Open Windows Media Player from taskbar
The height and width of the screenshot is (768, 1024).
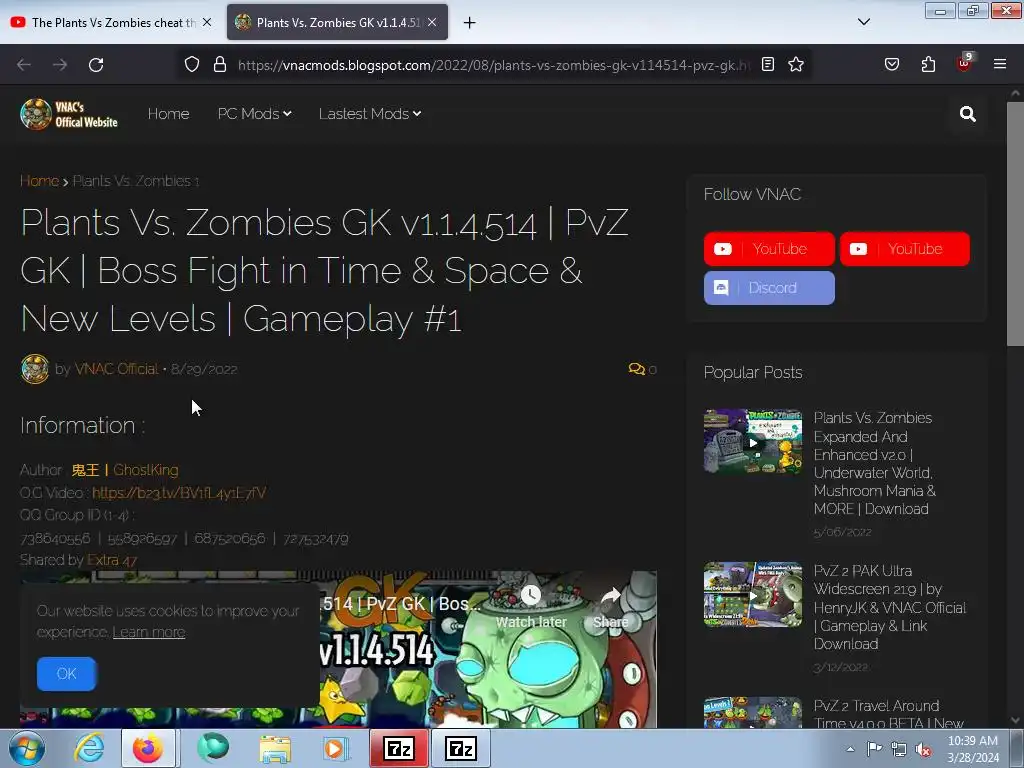click(336, 748)
